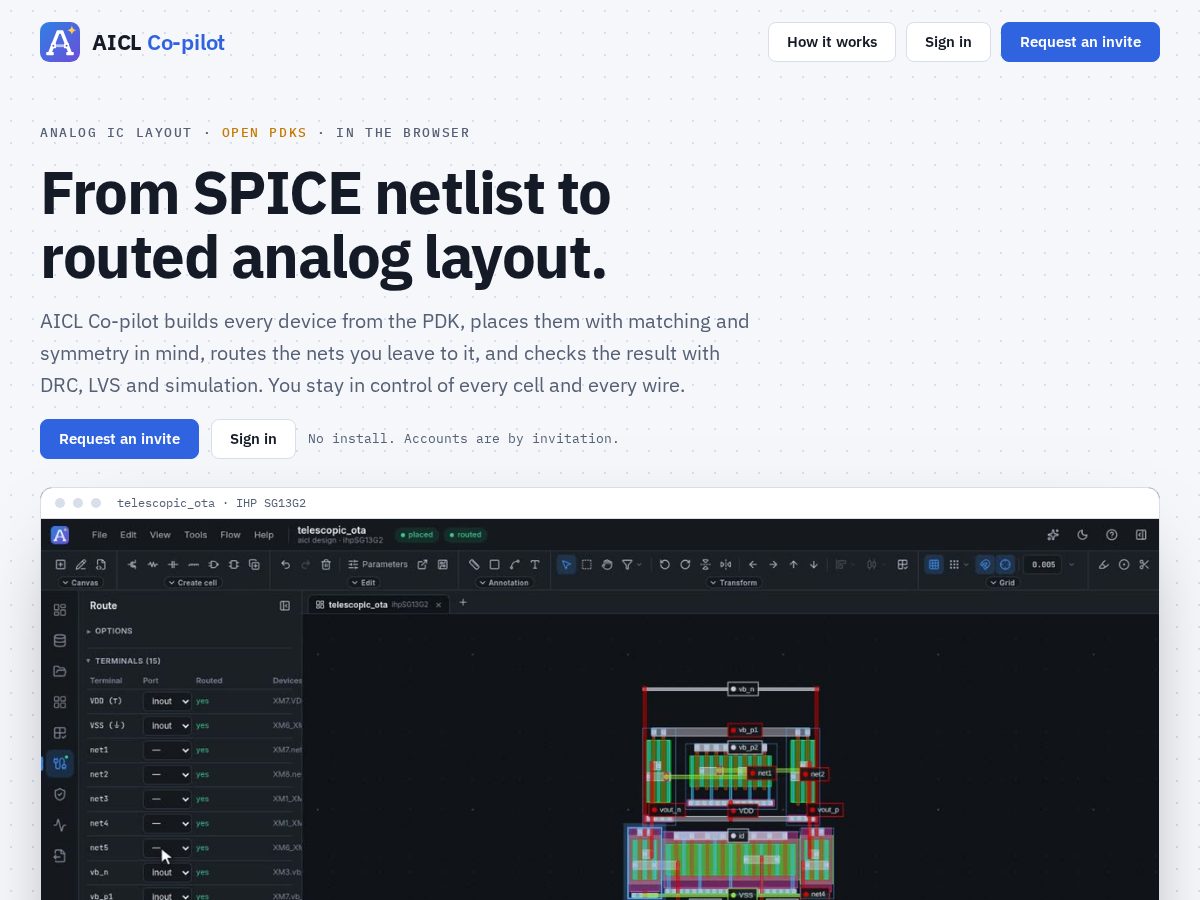Click the duplicate cell icon

pyautogui.click(x=254, y=564)
